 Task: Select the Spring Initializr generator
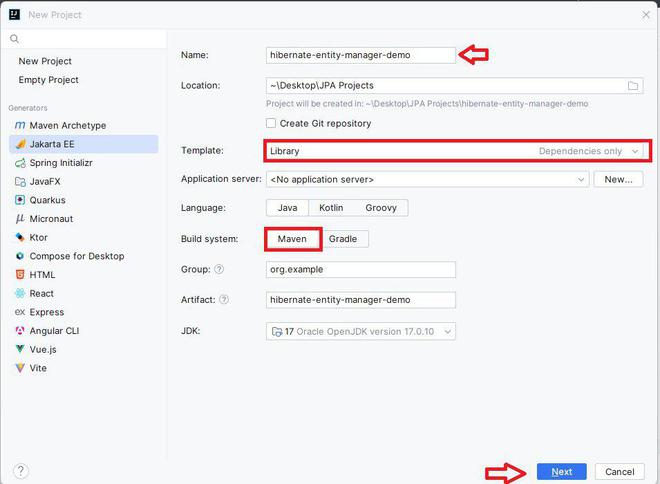(x=84, y=163)
